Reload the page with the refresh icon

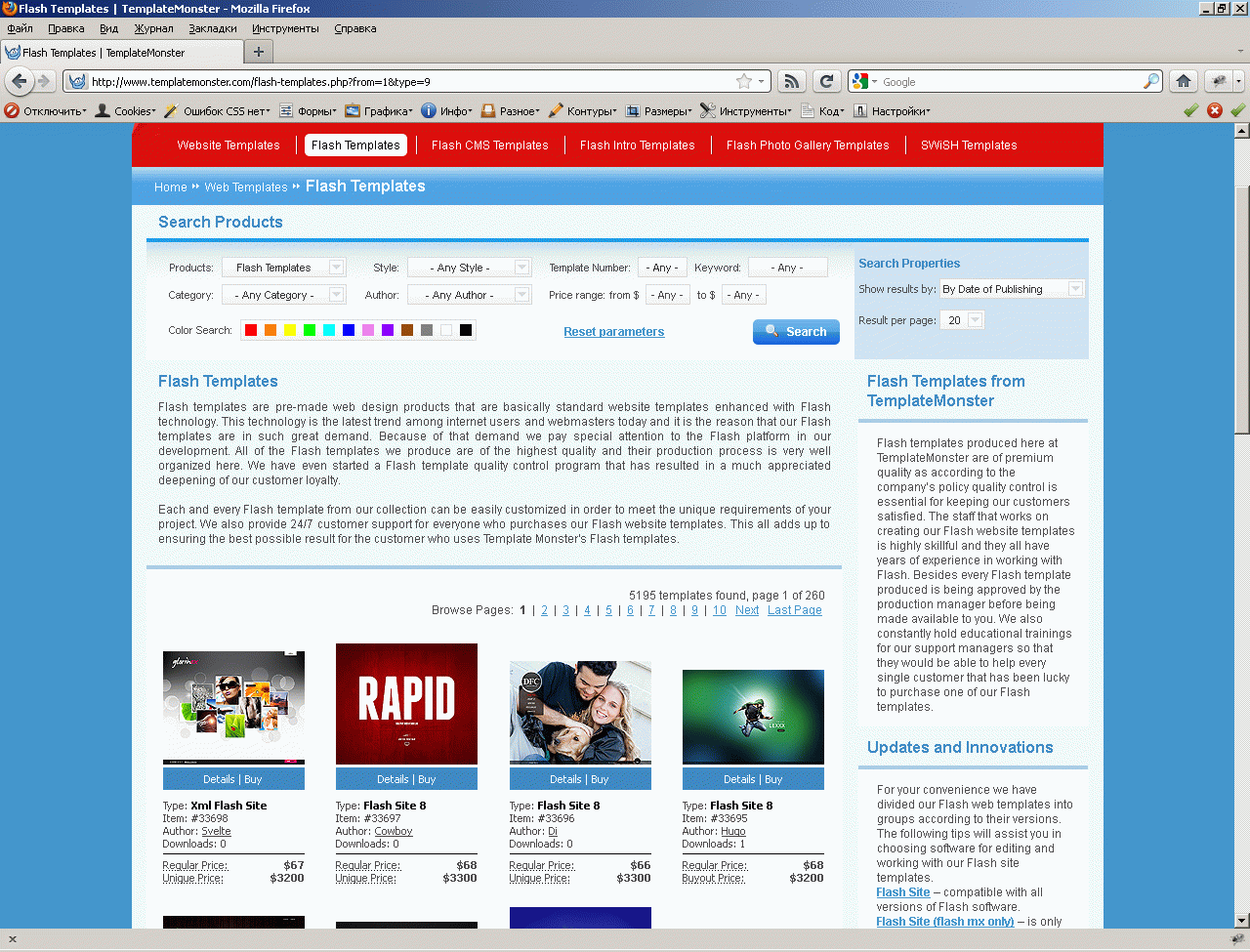tap(827, 81)
